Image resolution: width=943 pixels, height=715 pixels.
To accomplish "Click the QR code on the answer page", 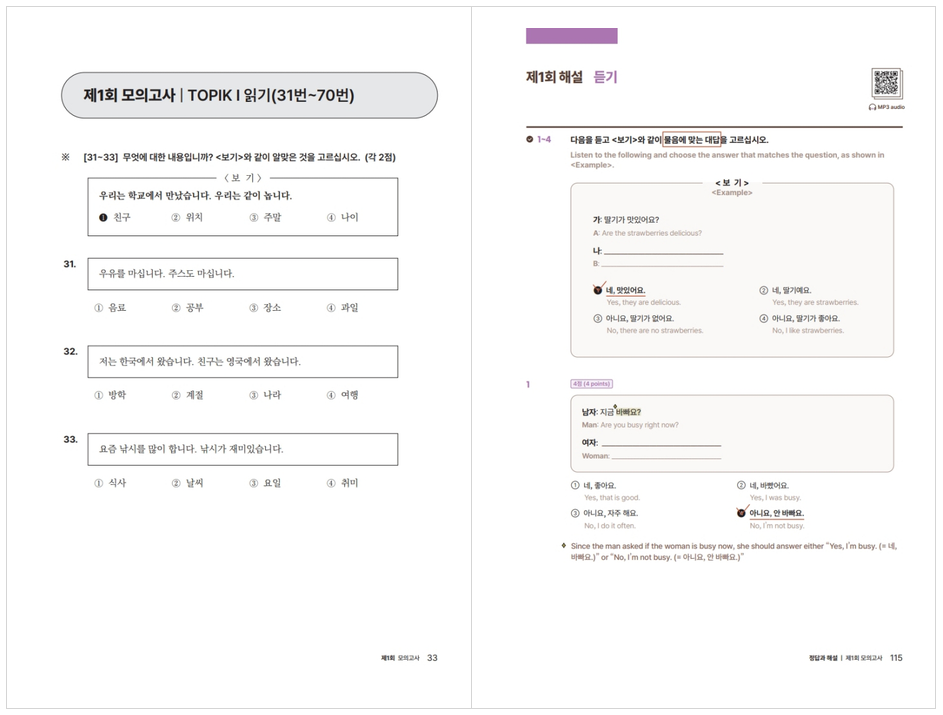I will coord(886,83).
